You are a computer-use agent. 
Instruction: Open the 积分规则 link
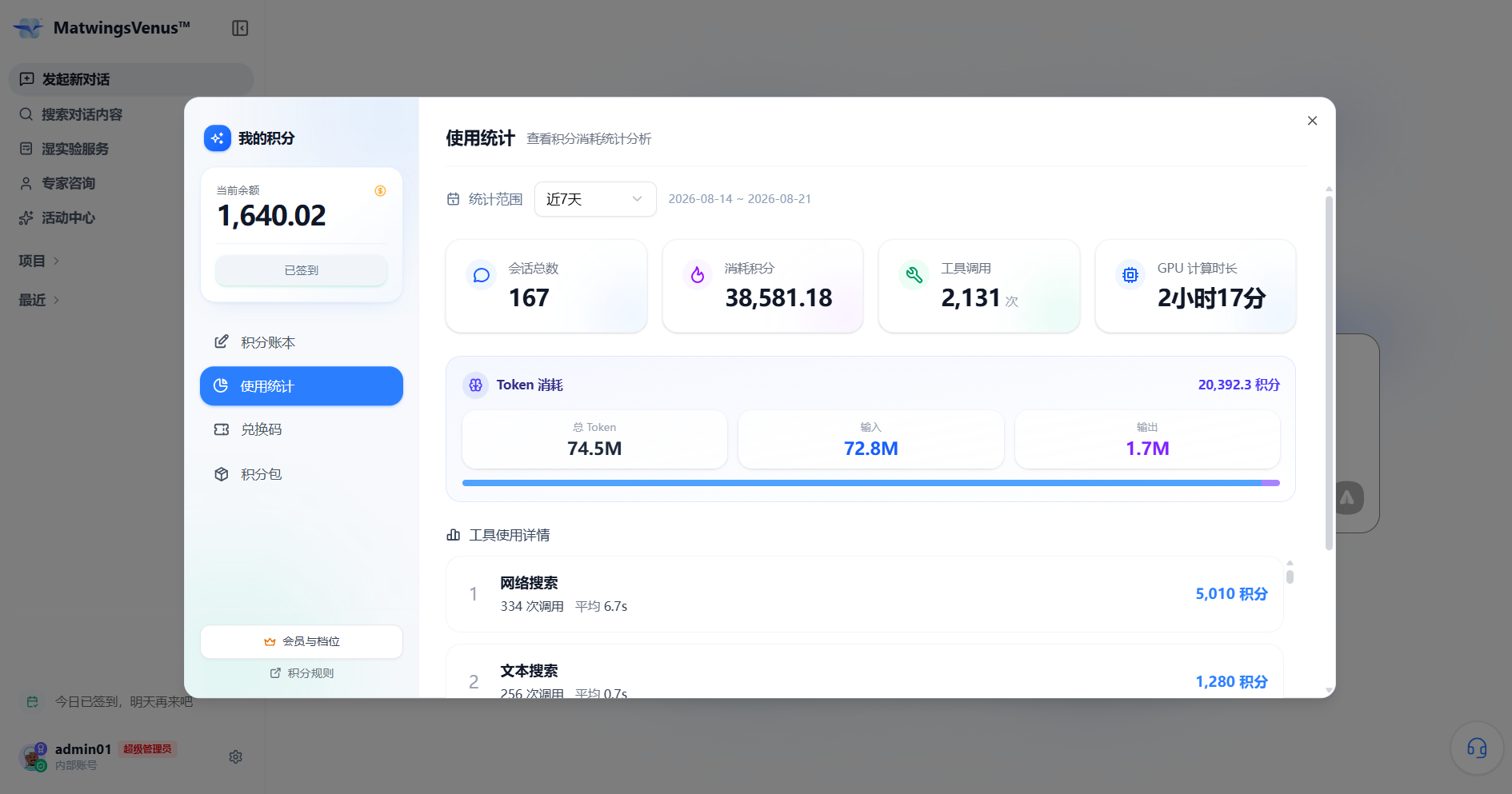tap(302, 673)
